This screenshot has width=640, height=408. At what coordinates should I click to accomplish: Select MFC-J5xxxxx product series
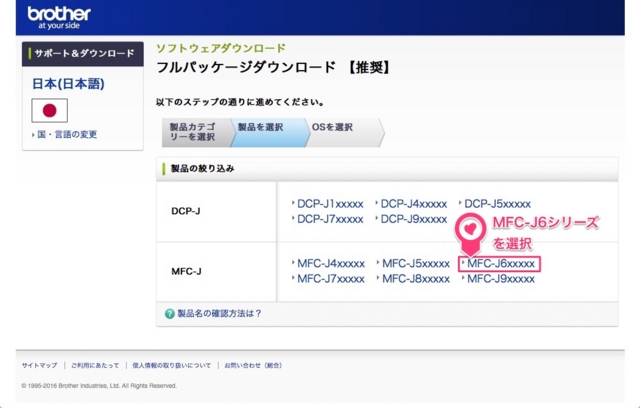pyautogui.click(x=416, y=264)
